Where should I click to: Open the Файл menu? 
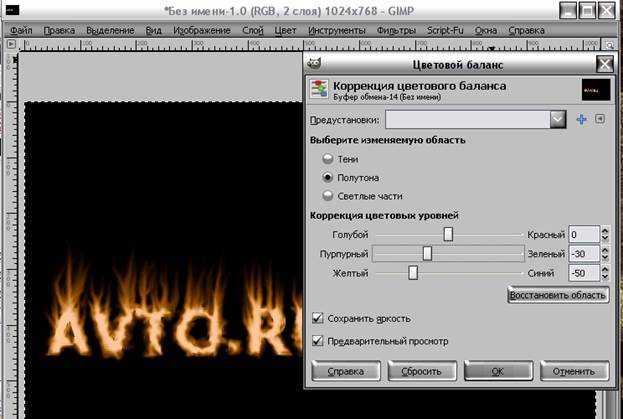21,30
